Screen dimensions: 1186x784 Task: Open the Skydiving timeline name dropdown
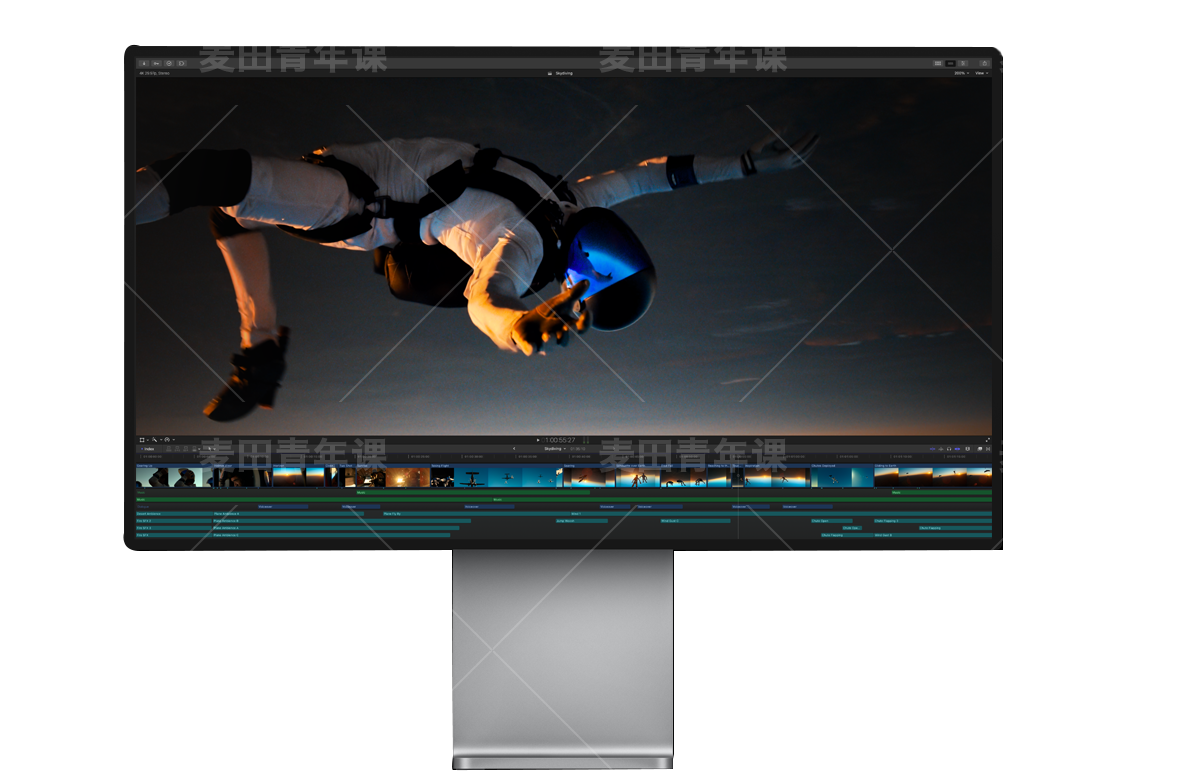555,448
